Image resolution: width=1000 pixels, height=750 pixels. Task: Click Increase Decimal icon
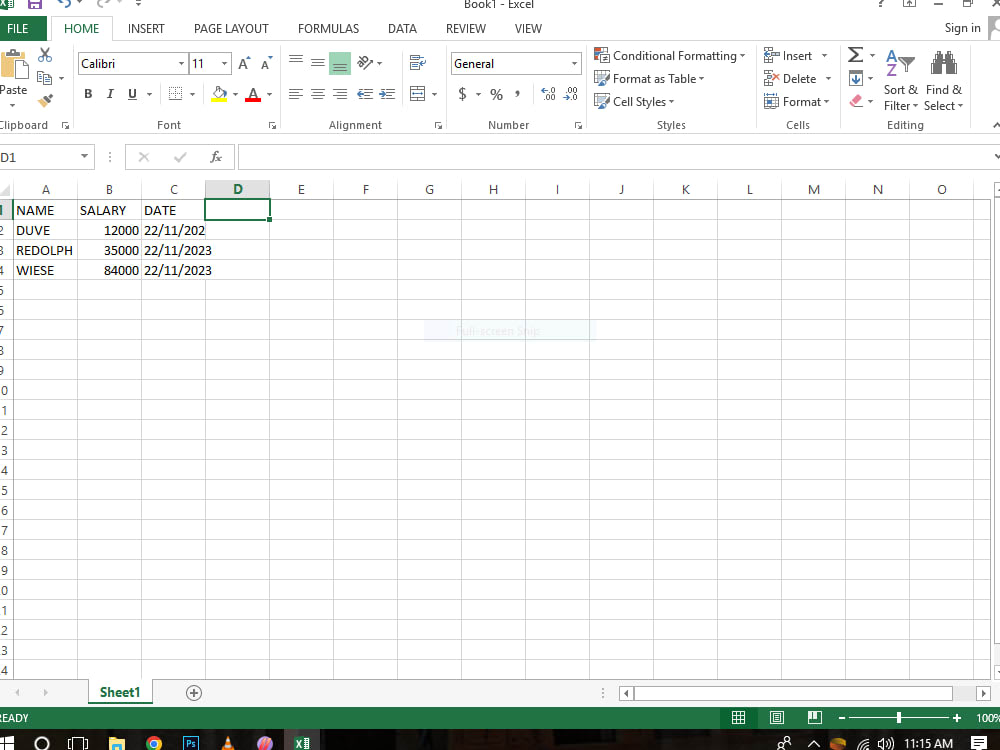tap(548, 94)
